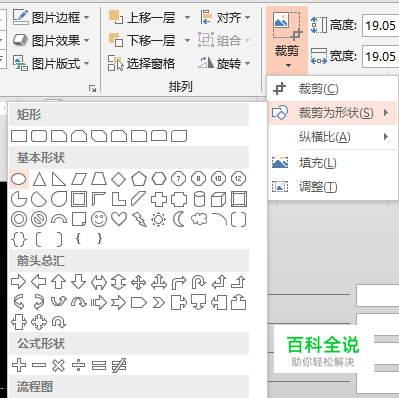The image size is (399, 398).
Task: Click the 宽度 width input field
Action: click(380, 56)
